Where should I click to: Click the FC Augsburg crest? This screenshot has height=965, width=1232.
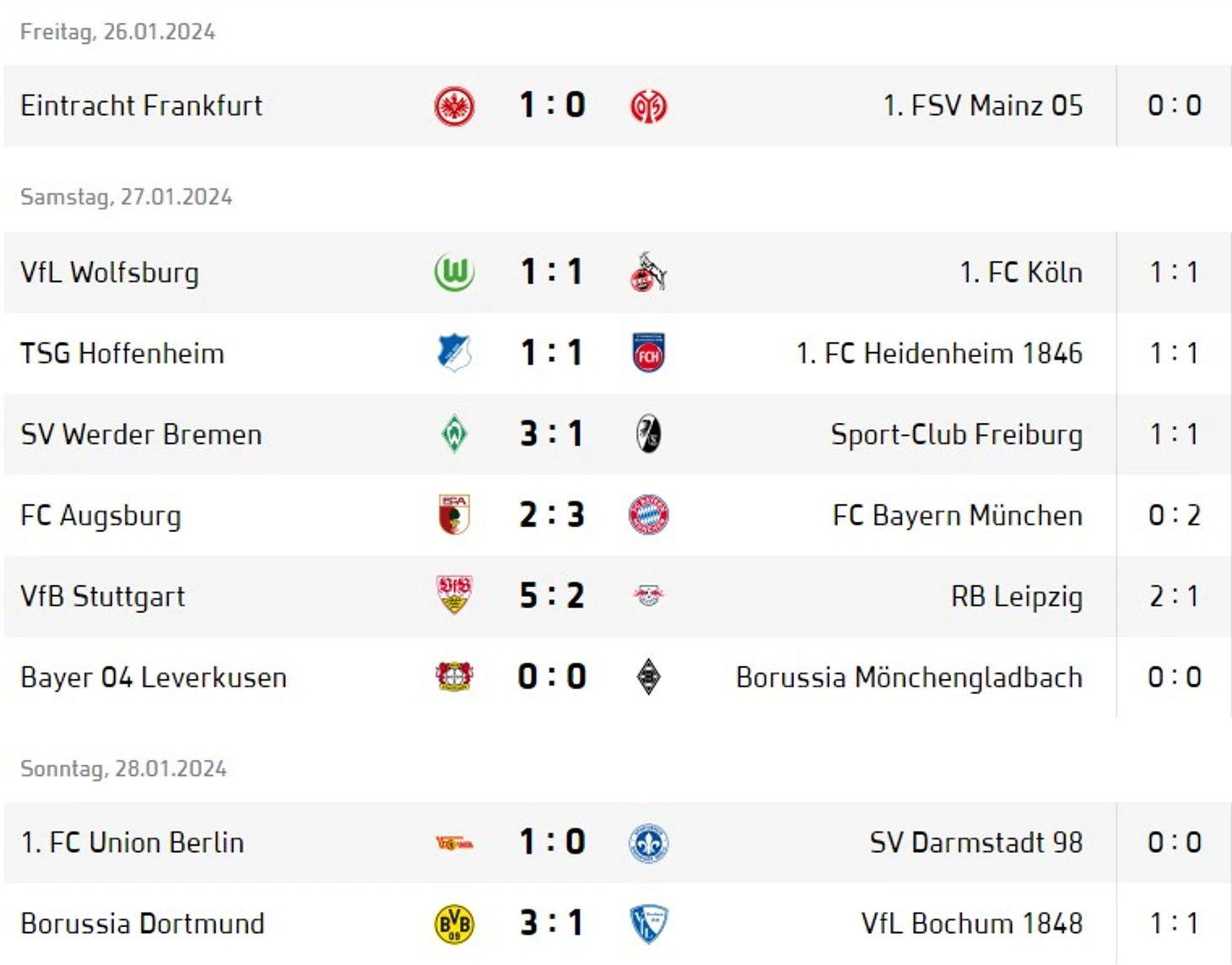point(454,515)
